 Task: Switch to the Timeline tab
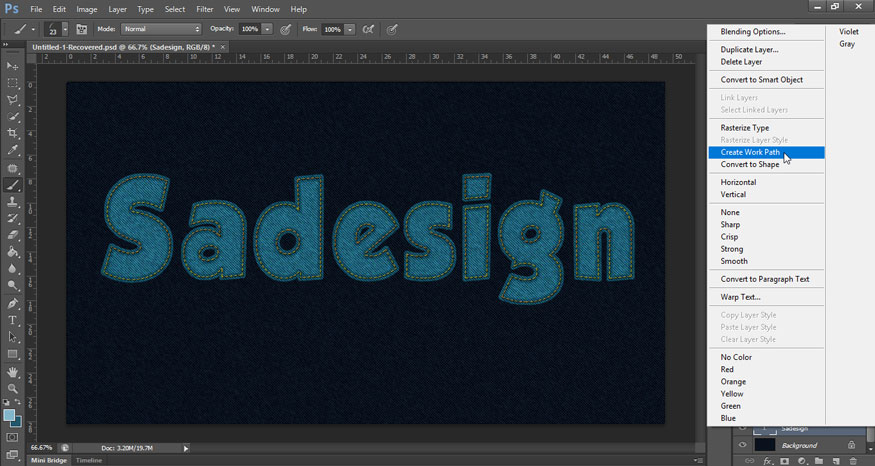(x=89, y=460)
